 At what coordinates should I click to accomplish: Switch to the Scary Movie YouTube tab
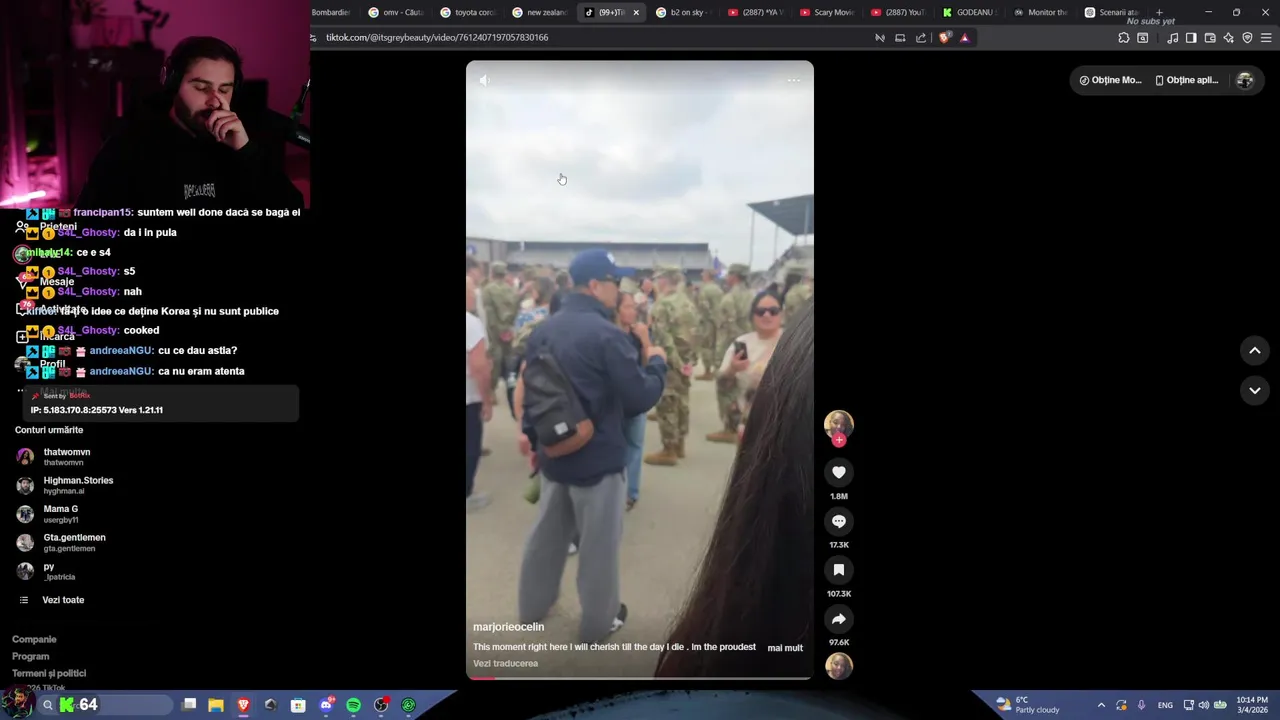828,13
